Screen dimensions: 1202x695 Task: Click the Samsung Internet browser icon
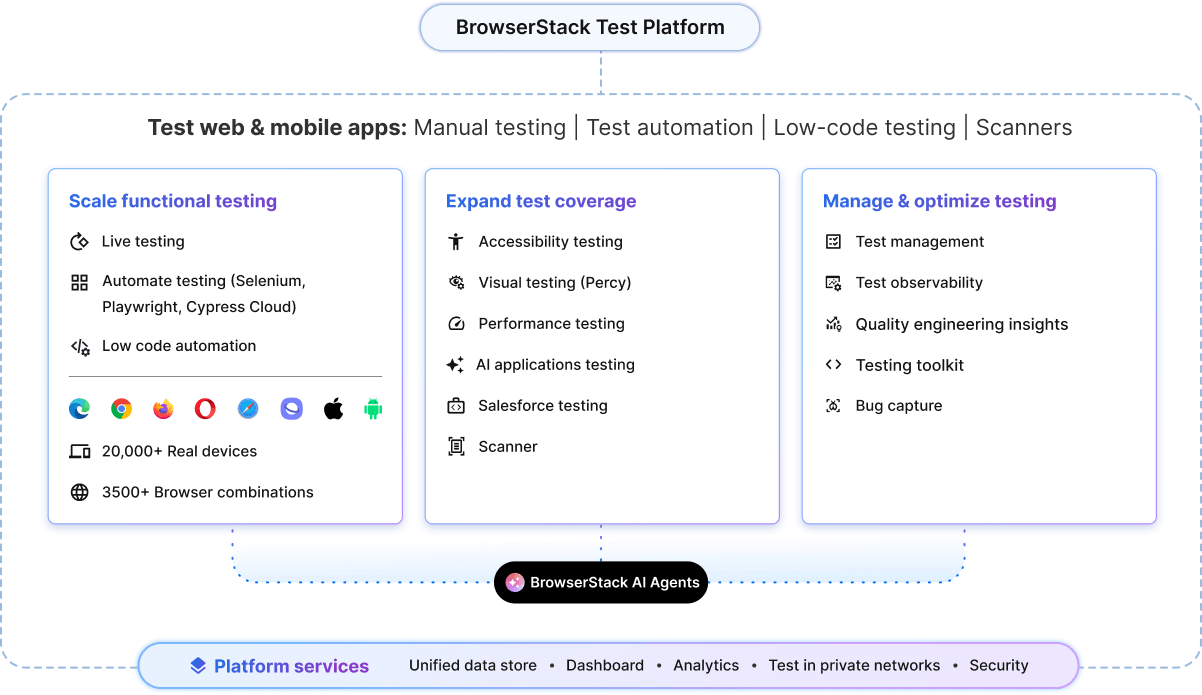pos(291,409)
